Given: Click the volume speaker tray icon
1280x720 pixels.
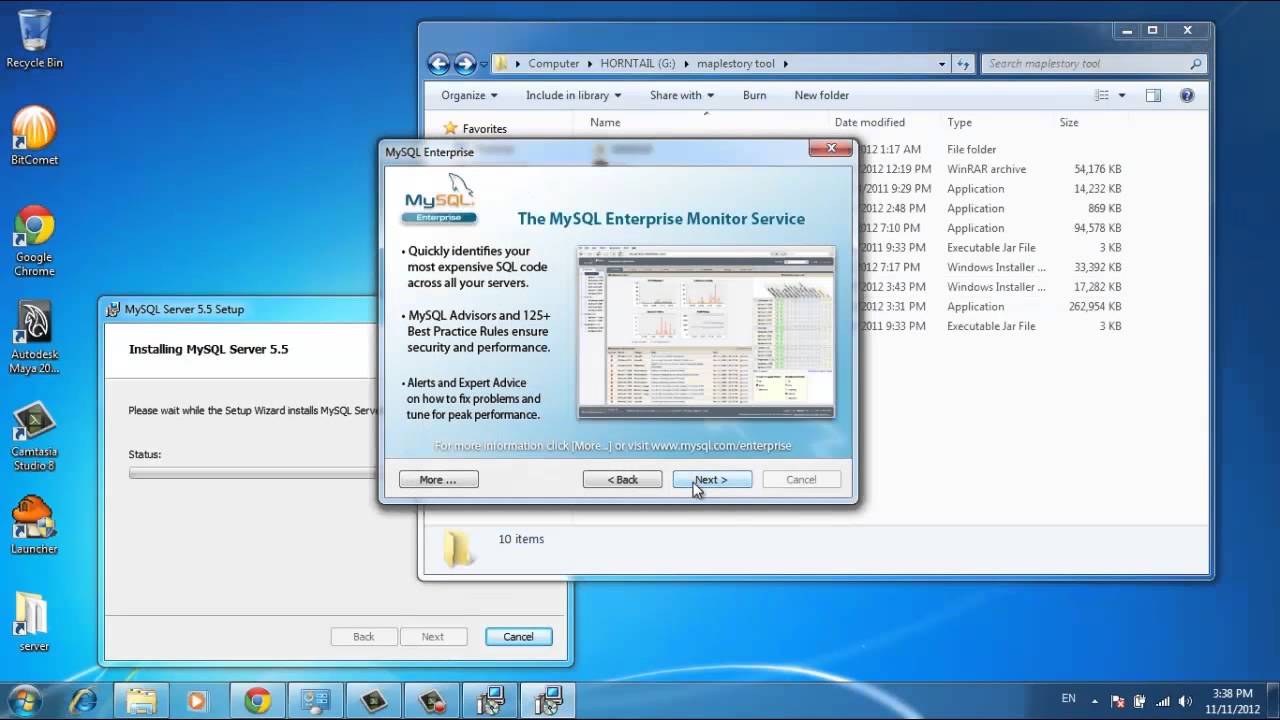Looking at the screenshot, I should tap(1185, 701).
